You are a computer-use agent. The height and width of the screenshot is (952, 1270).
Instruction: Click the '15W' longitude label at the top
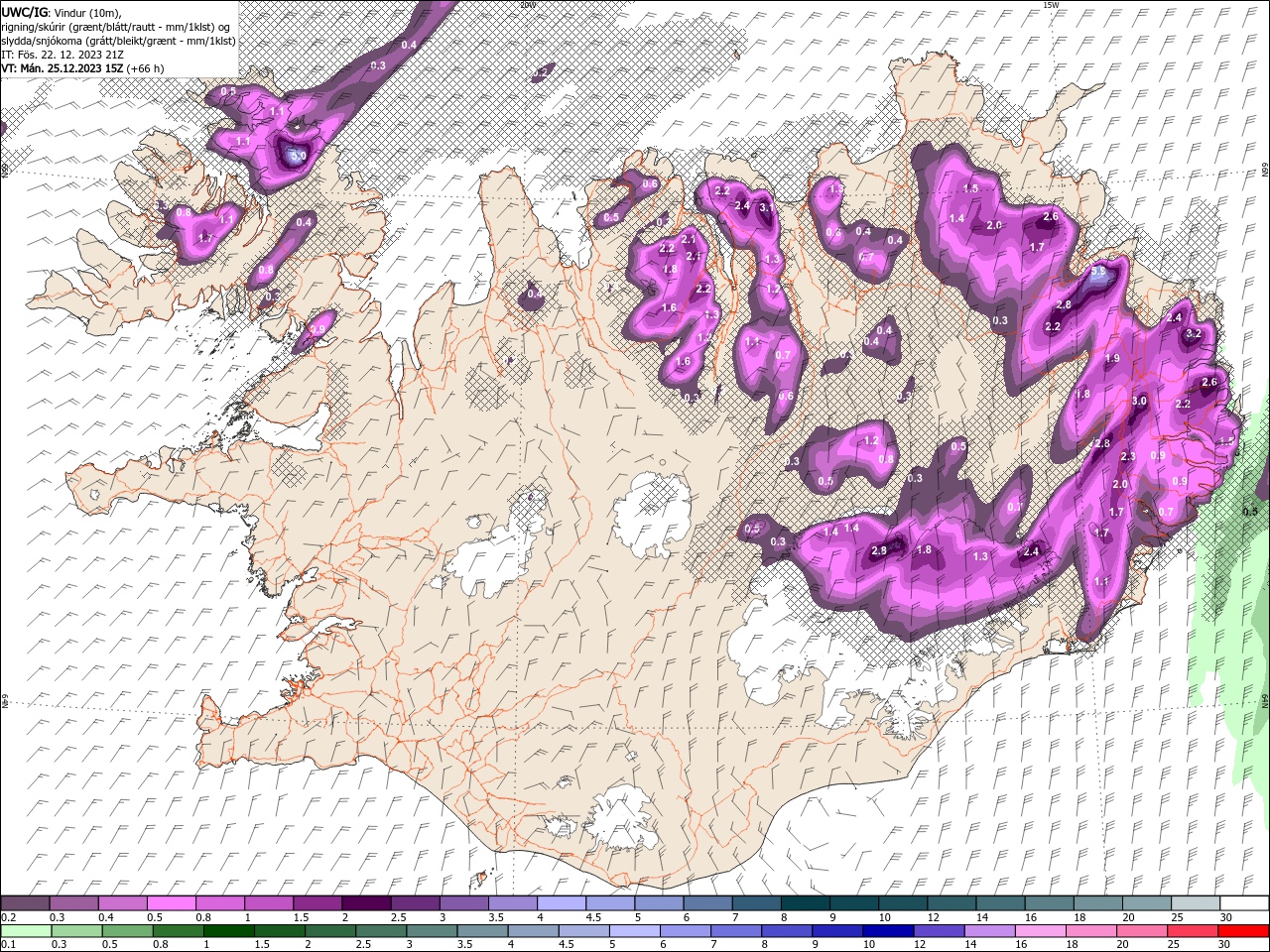click(1051, 5)
